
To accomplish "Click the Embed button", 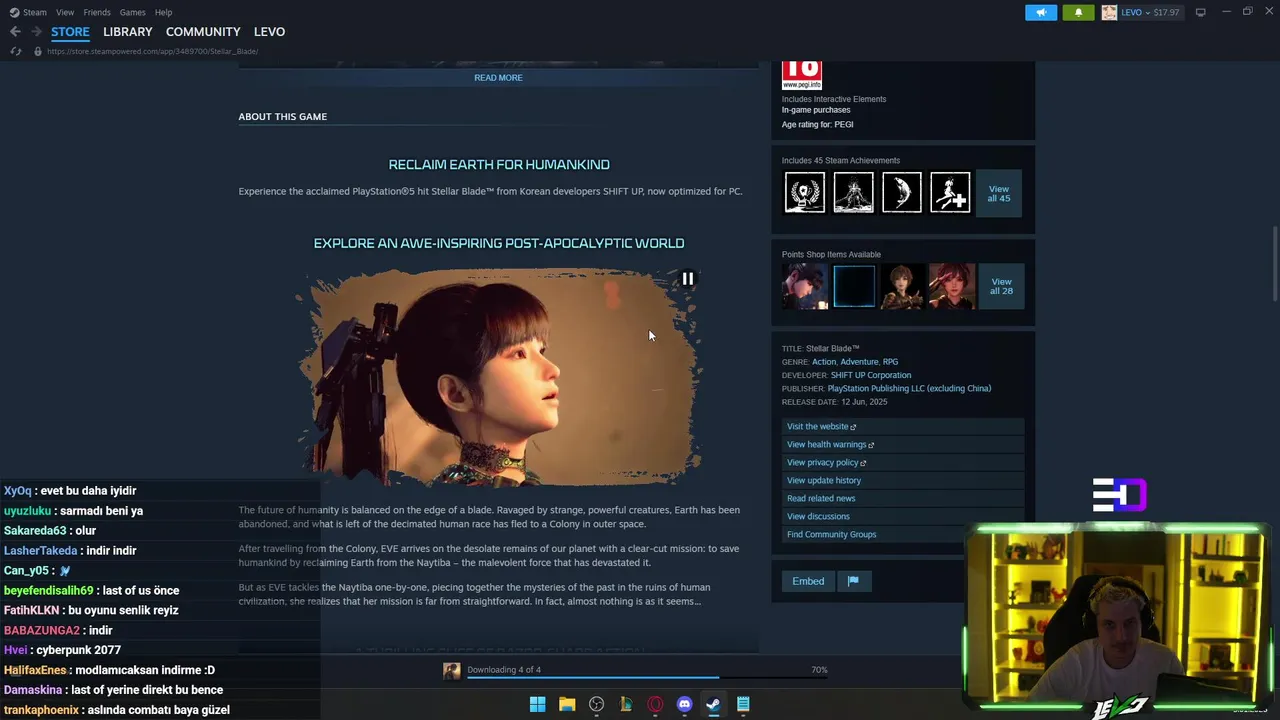I will click(808, 581).
